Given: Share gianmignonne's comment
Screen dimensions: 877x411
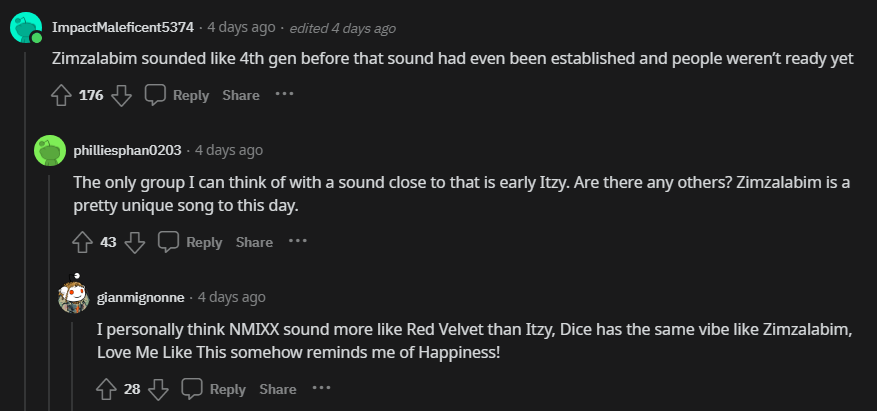Looking at the screenshot, I should pyautogui.click(x=277, y=389).
